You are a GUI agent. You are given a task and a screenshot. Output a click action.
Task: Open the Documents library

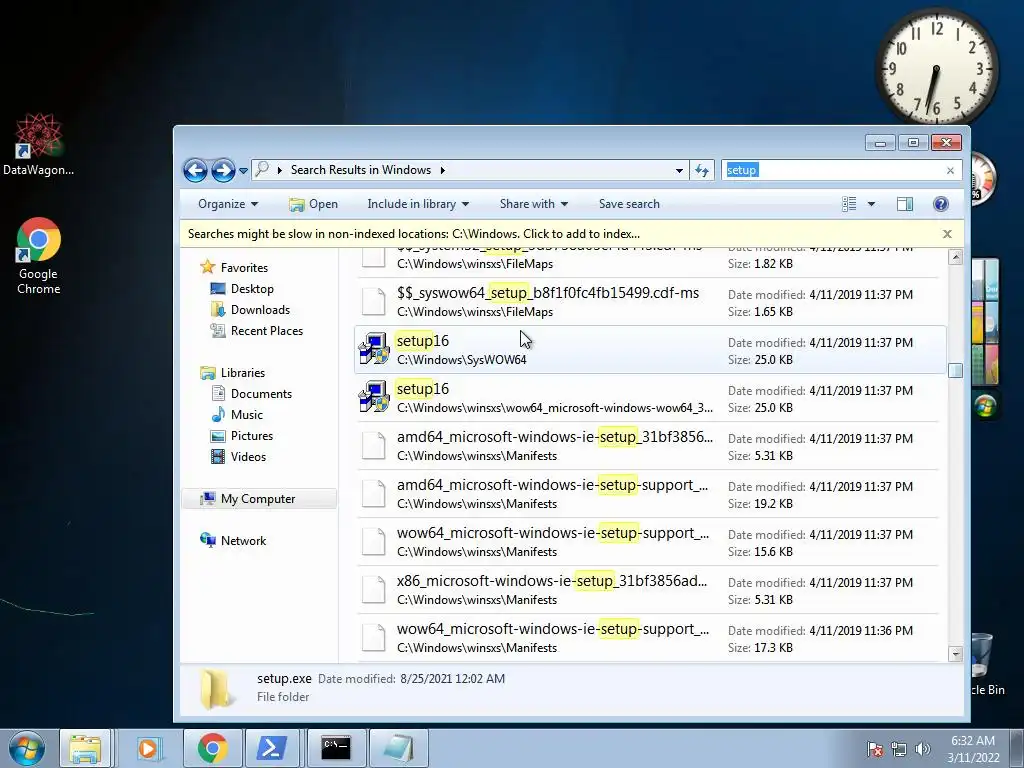coord(261,393)
